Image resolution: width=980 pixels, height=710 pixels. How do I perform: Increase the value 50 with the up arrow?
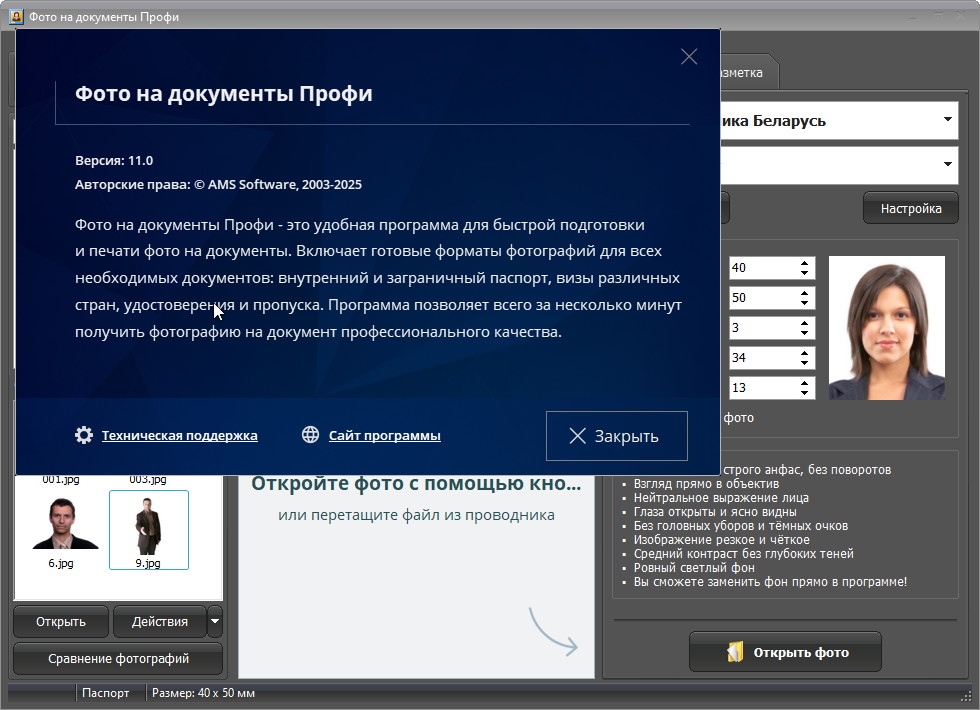804,292
